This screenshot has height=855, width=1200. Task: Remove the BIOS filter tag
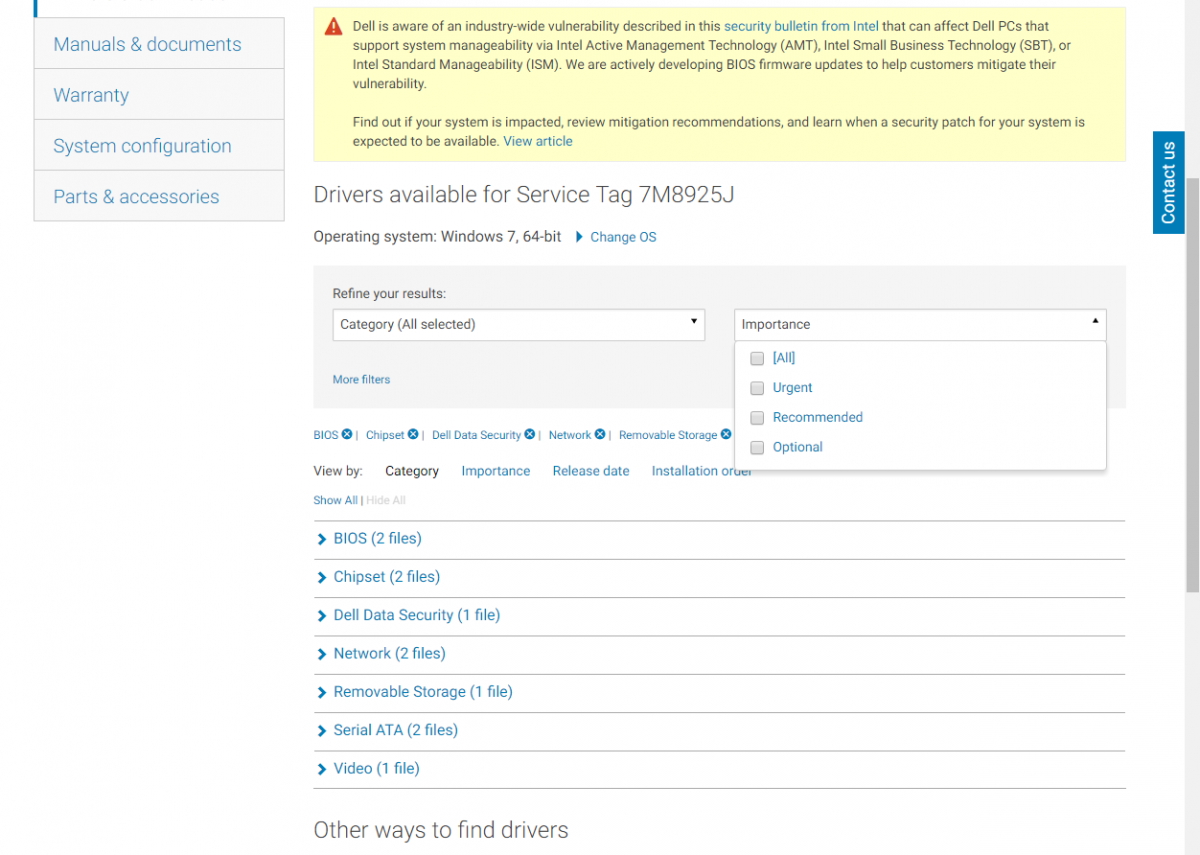tap(347, 435)
